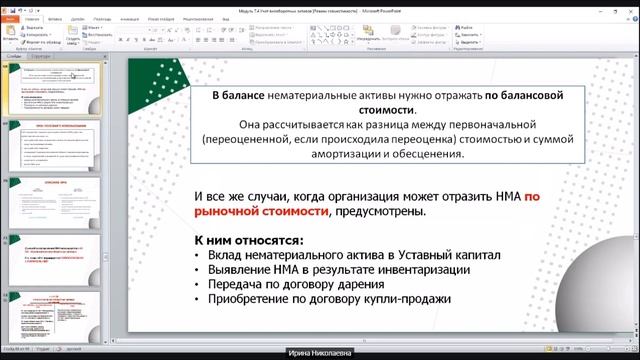Click the Bold formatting icon

click(x=120, y=40)
